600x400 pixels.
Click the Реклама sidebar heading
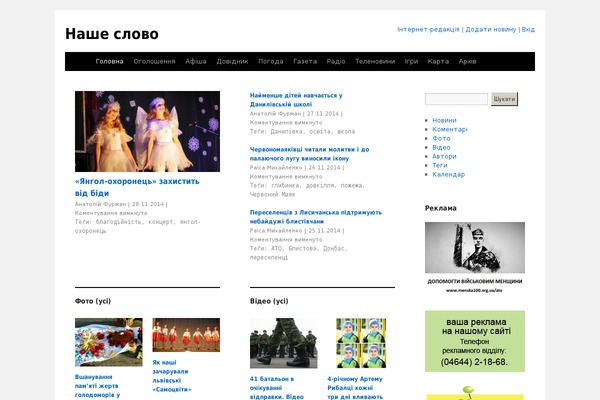(x=440, y=208)
